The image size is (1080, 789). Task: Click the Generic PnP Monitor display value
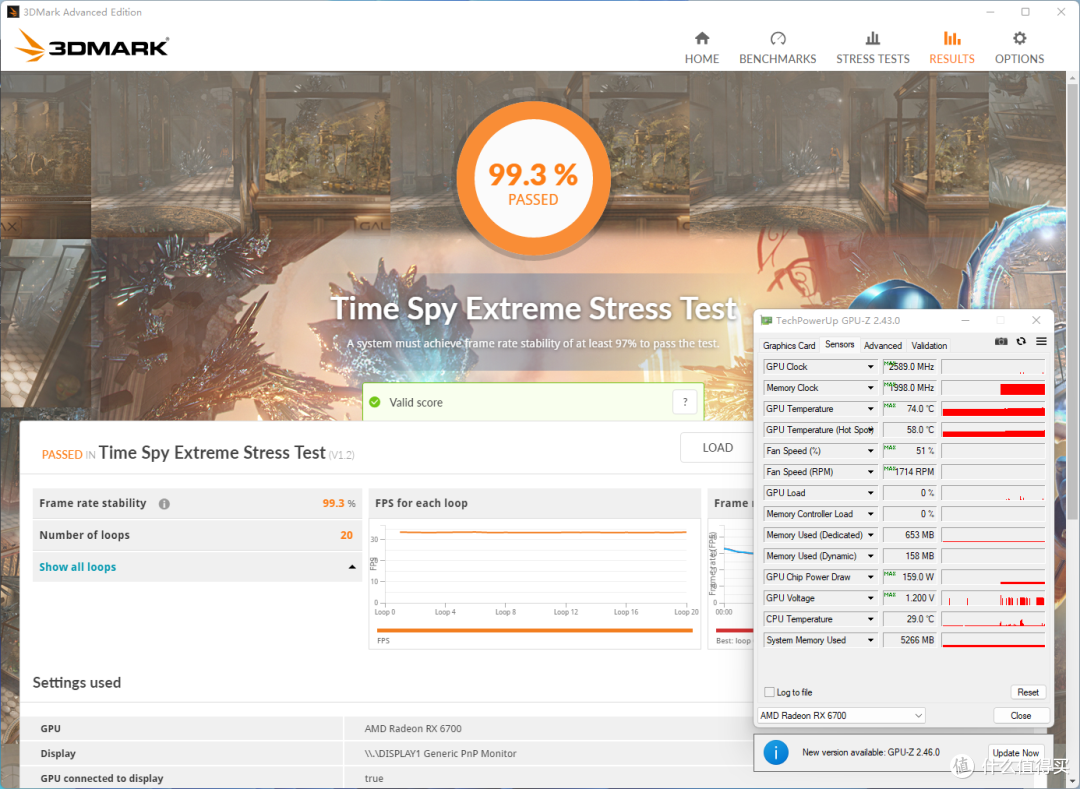tap(441, 753)
